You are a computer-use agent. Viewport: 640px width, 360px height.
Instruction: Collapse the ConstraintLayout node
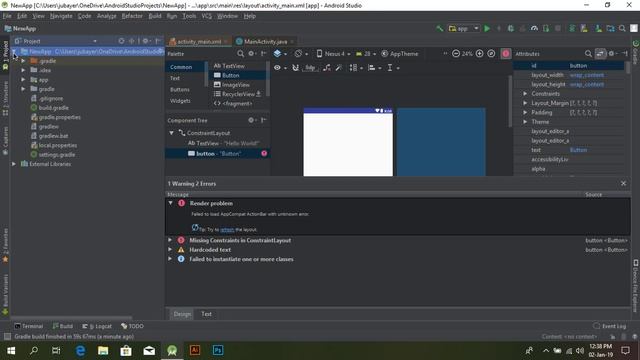pyautogui.click(x=171, y=133)
